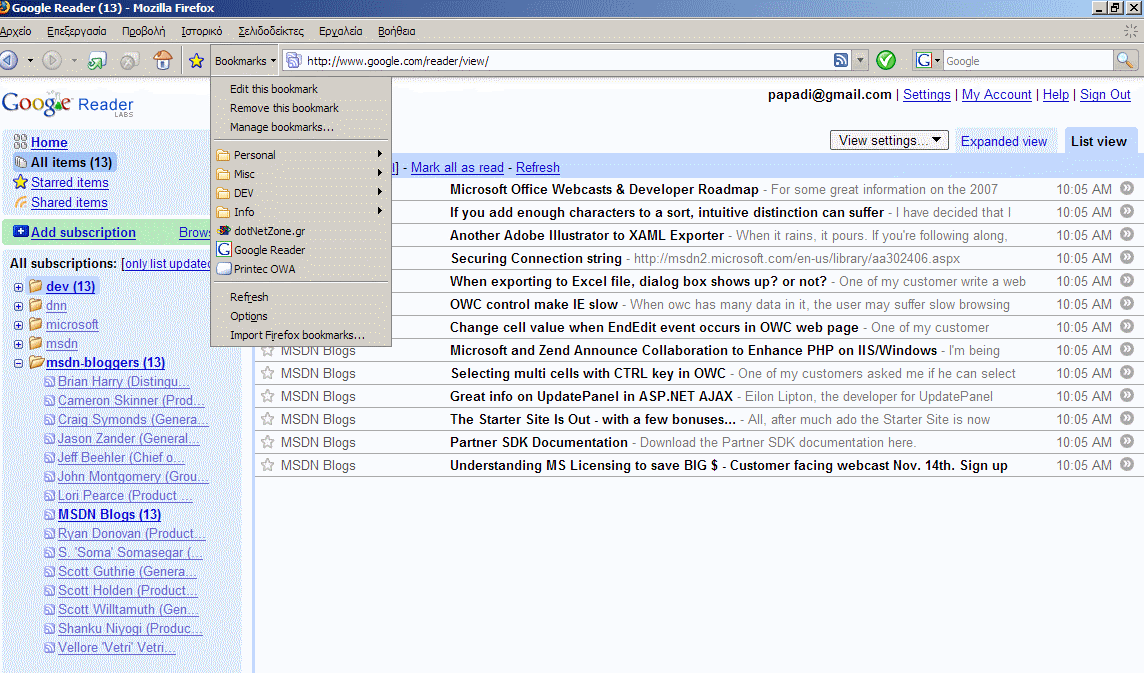This screenshot has height=673, width=1144.
Task: Switch to List view tab
Action: (1098, 141)
